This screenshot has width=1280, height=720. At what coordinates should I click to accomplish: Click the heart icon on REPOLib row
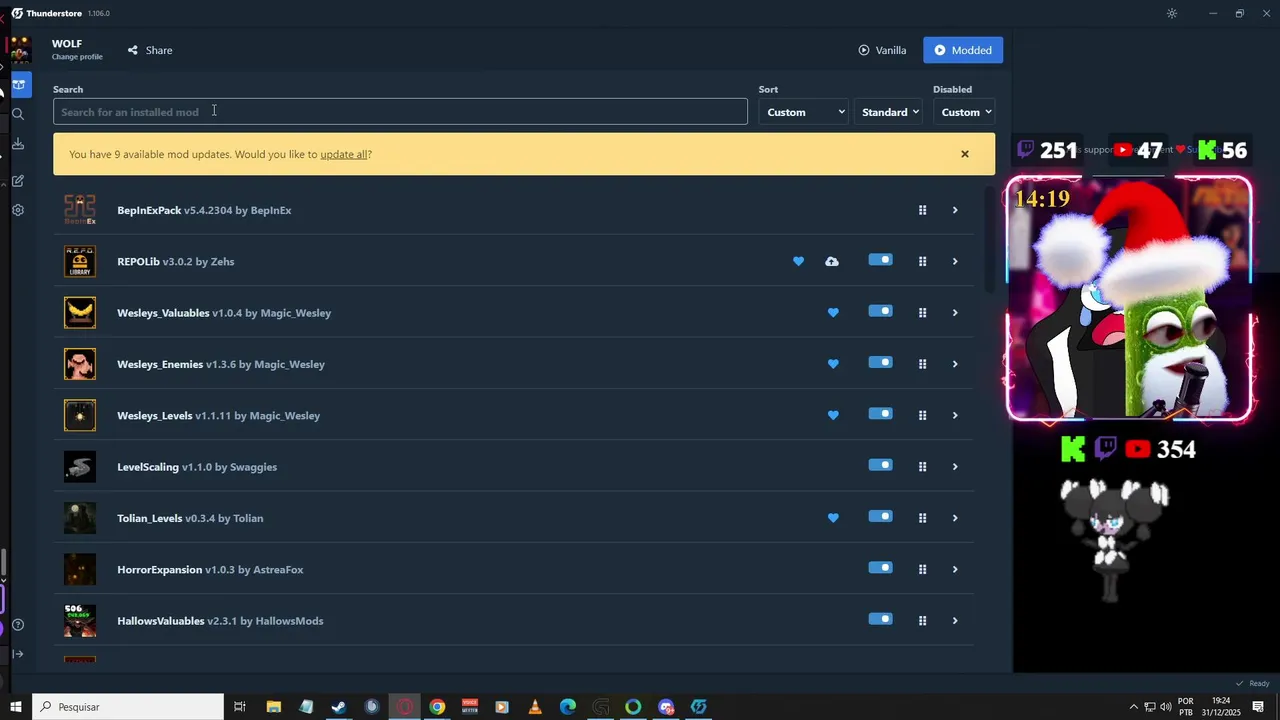(x=798, y=261)
